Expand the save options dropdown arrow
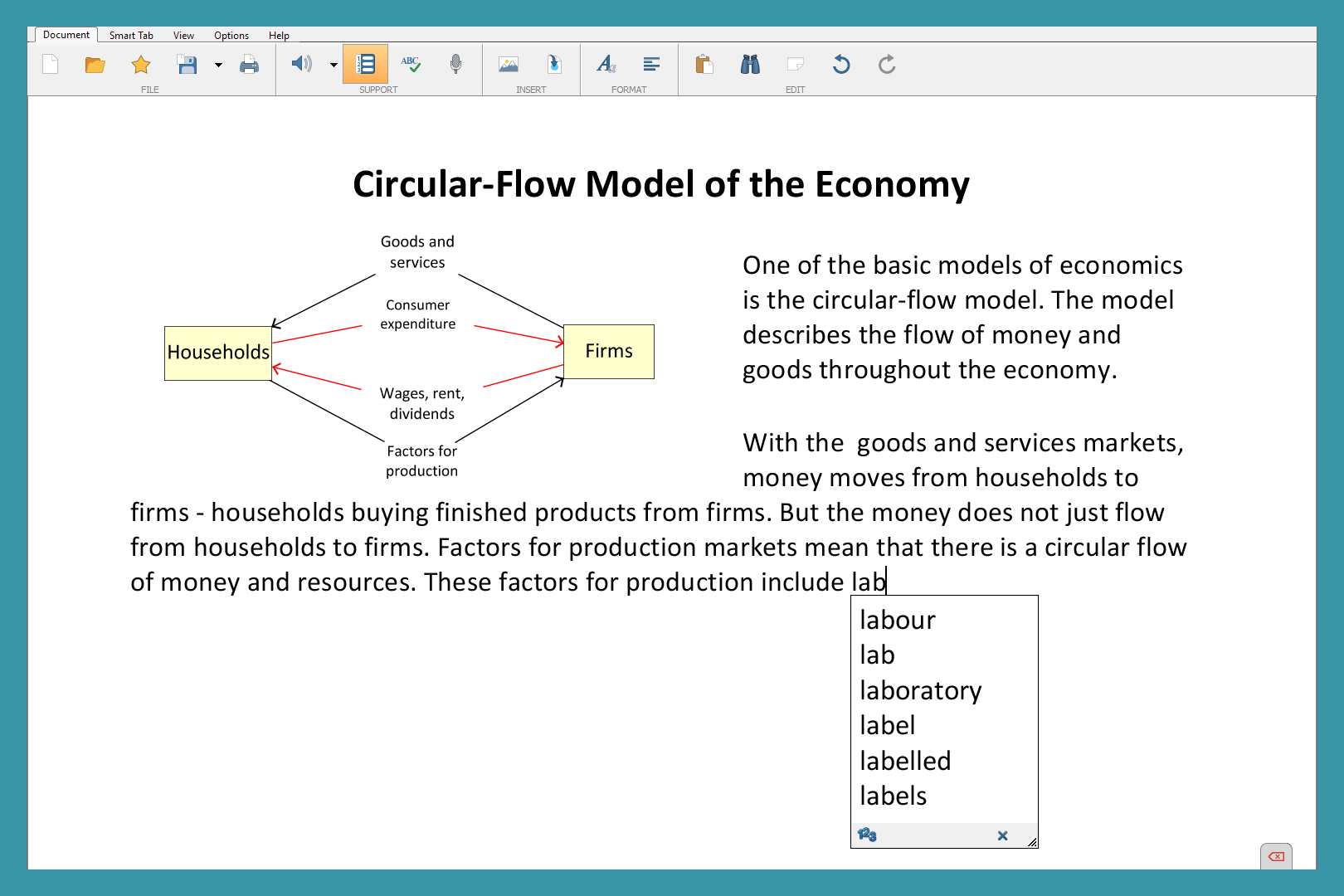This screenshot has width=1344, height=896. coord(218,65)
